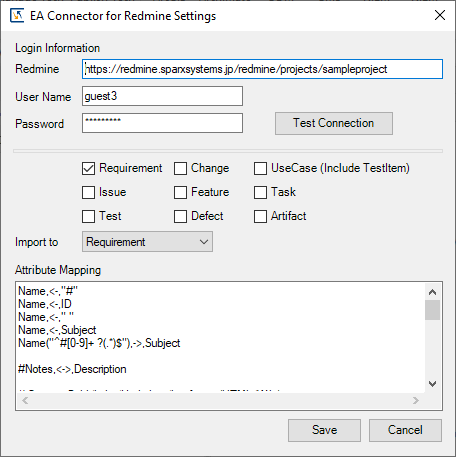Enable the Artifact checkbox
The height and width of the screenshot is (457, 456).
point(260,216)
